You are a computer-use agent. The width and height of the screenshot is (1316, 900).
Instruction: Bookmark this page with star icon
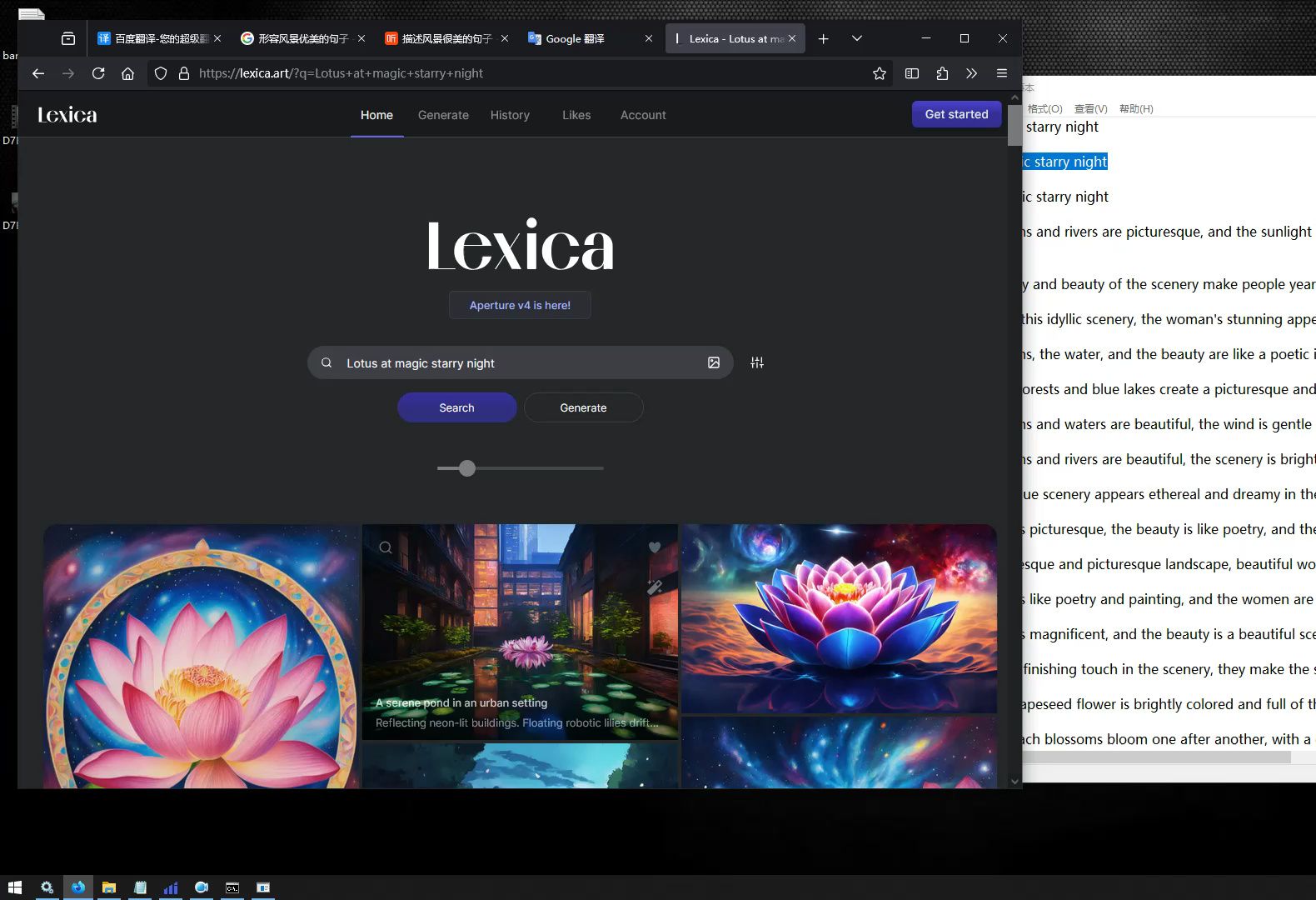[879, 73]
